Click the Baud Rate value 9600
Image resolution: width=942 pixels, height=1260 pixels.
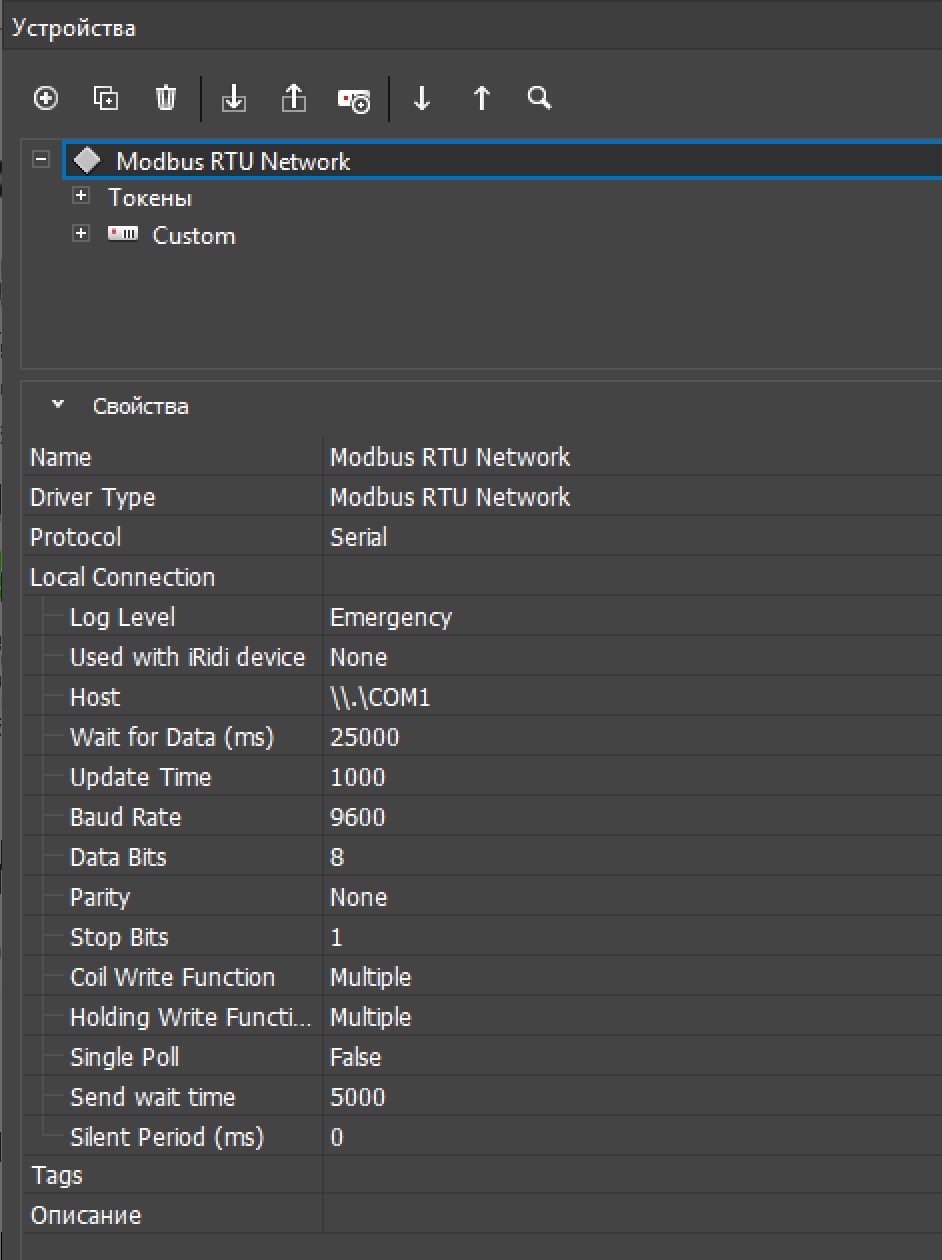(358, 817)
